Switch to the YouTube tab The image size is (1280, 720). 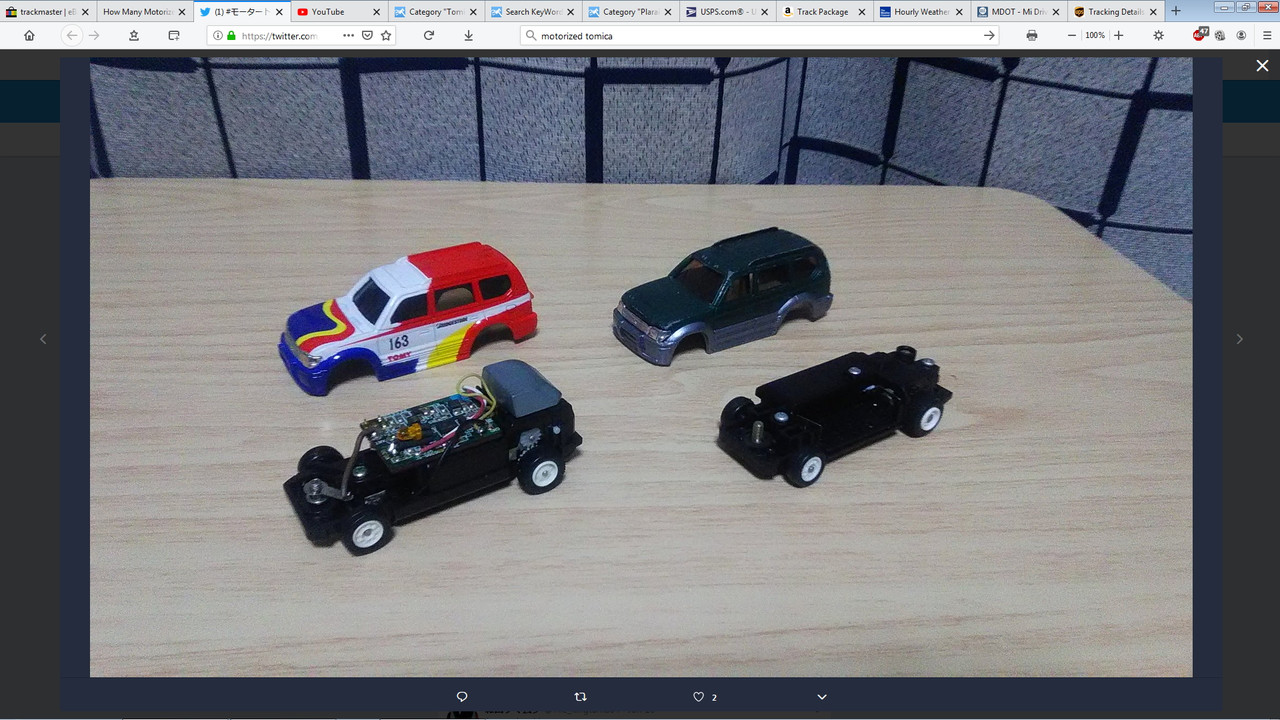coord(338,11)
